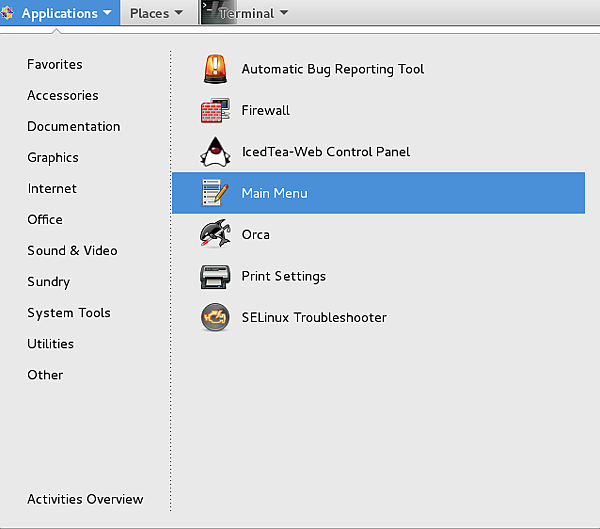Click the Terminal icon in top bar
Screen dimensions: 600x529
(210, 12)
